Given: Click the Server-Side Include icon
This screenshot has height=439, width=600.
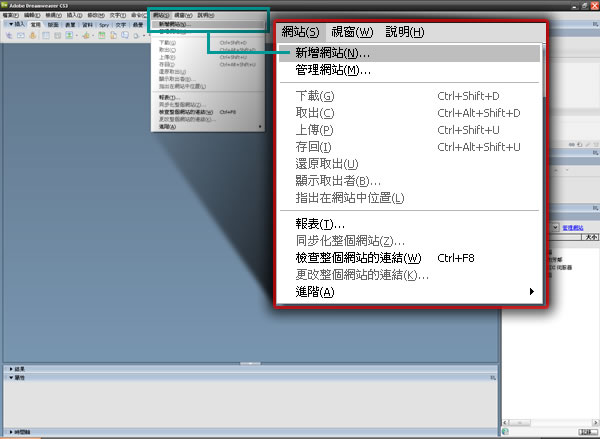Looking at the screenshot, I should [x=113, y=35].
